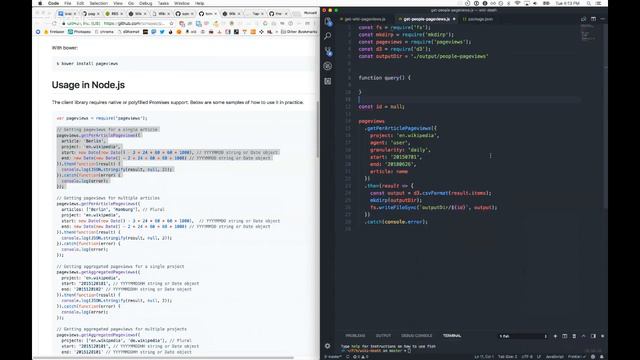Select terminal shell dropdown '1: fish'
The width and height of the screenshot is (640, 360).
(x=523, y=336)
